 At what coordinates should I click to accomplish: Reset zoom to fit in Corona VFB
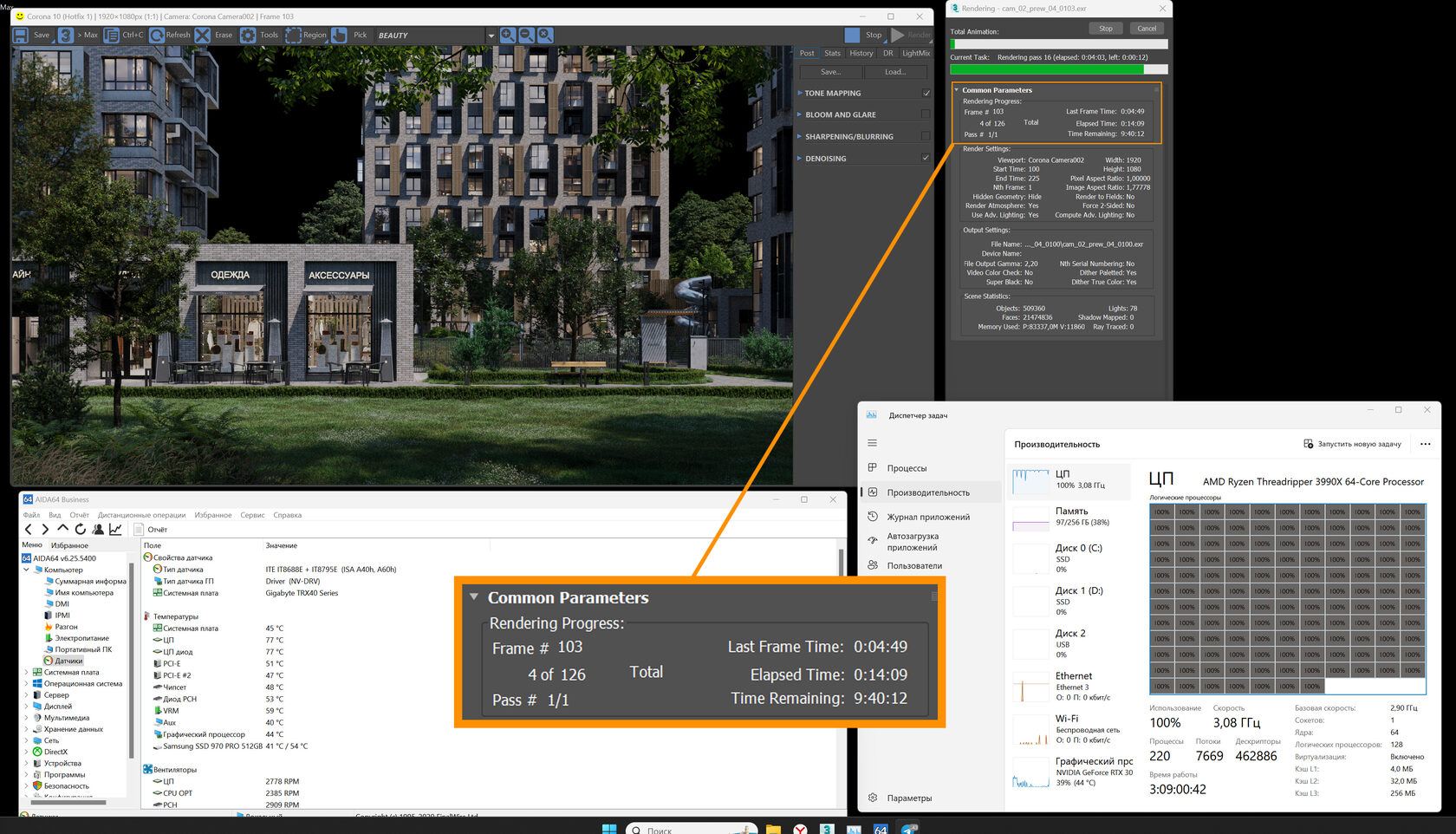545,36
